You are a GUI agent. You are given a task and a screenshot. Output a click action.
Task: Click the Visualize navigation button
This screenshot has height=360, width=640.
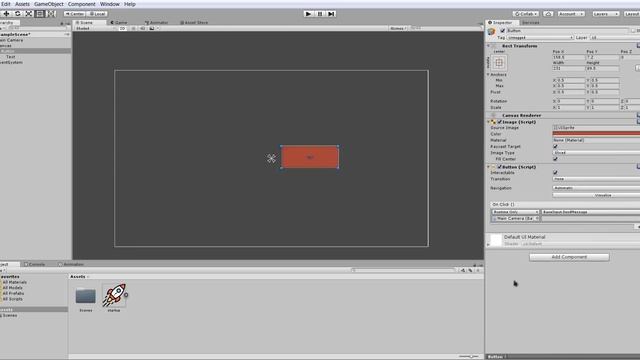click(596, 196)
